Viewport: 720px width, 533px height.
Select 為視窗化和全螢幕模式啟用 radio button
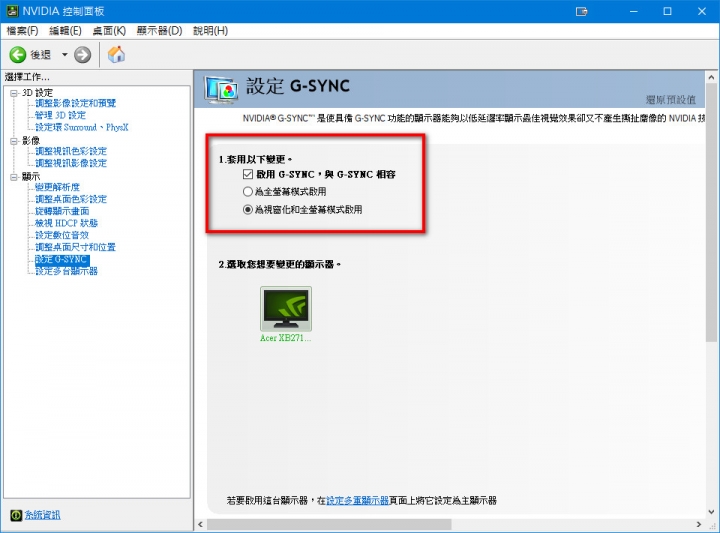pos(248,210)
